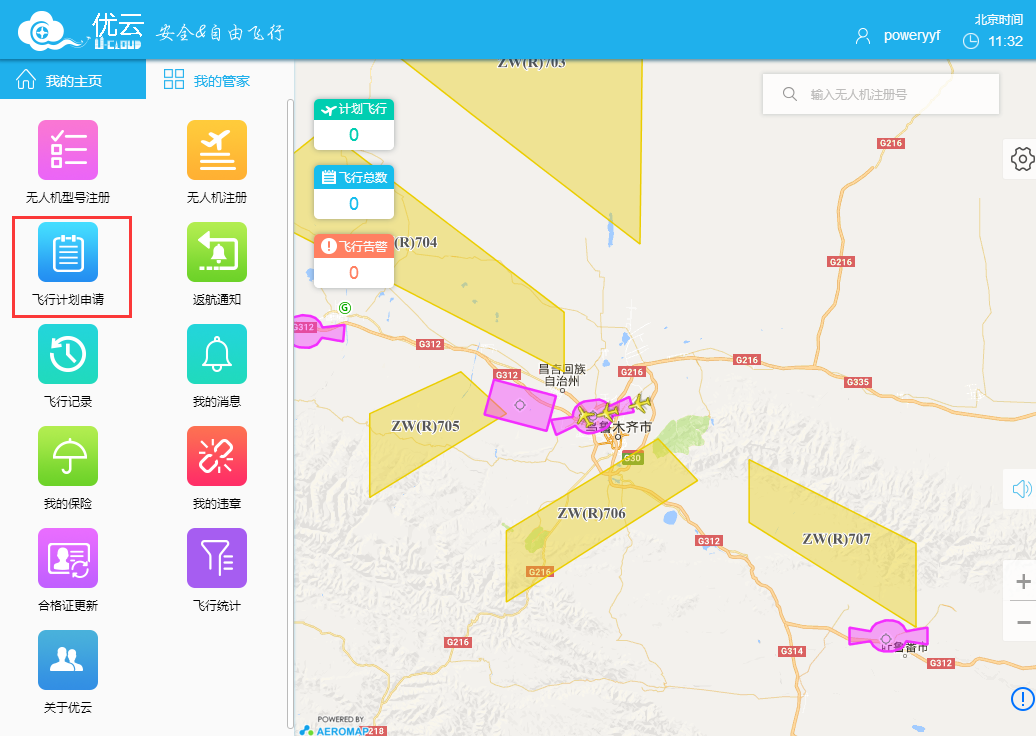Click the clock icon beside 11:32
Image resolution: width=1036 pixels, height=736 pixels.
coord(971,41)
